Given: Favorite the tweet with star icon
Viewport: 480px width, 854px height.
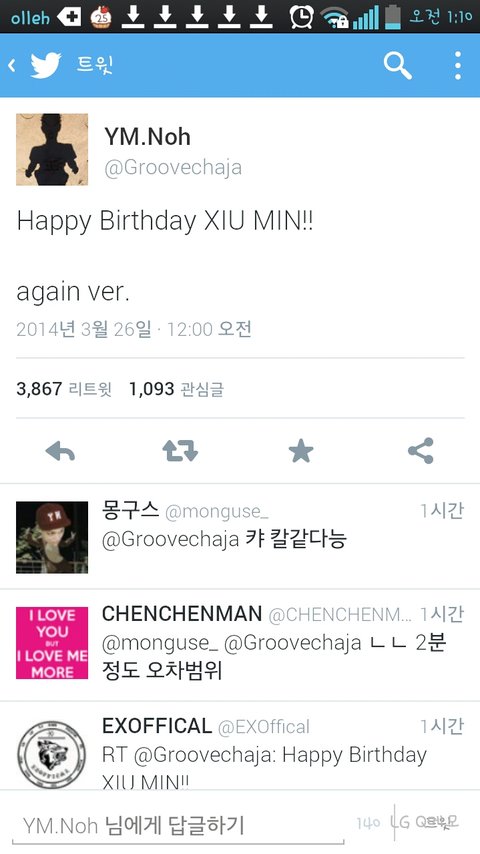Looking at the screenshot, I should coord(301,451).
